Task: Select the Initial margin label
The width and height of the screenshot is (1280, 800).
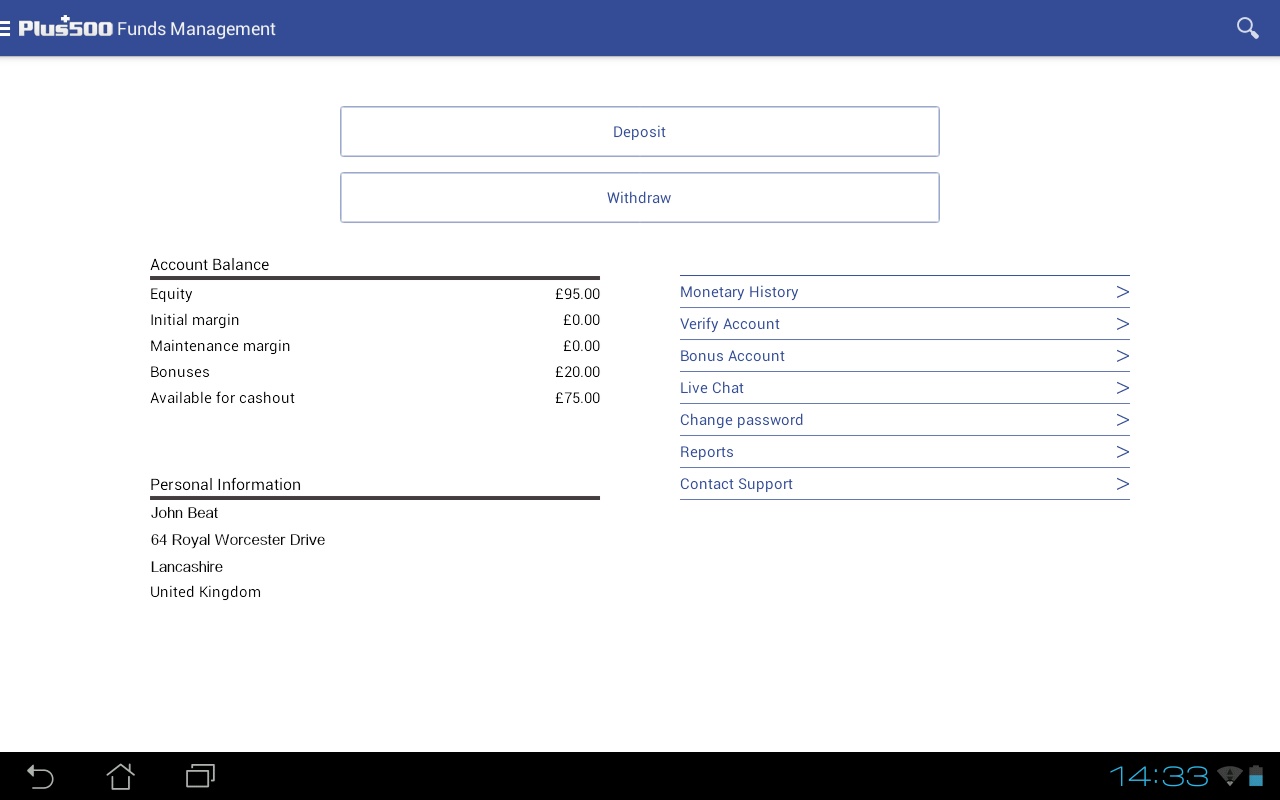Action: pyautogui.click(x=195, y=320)
